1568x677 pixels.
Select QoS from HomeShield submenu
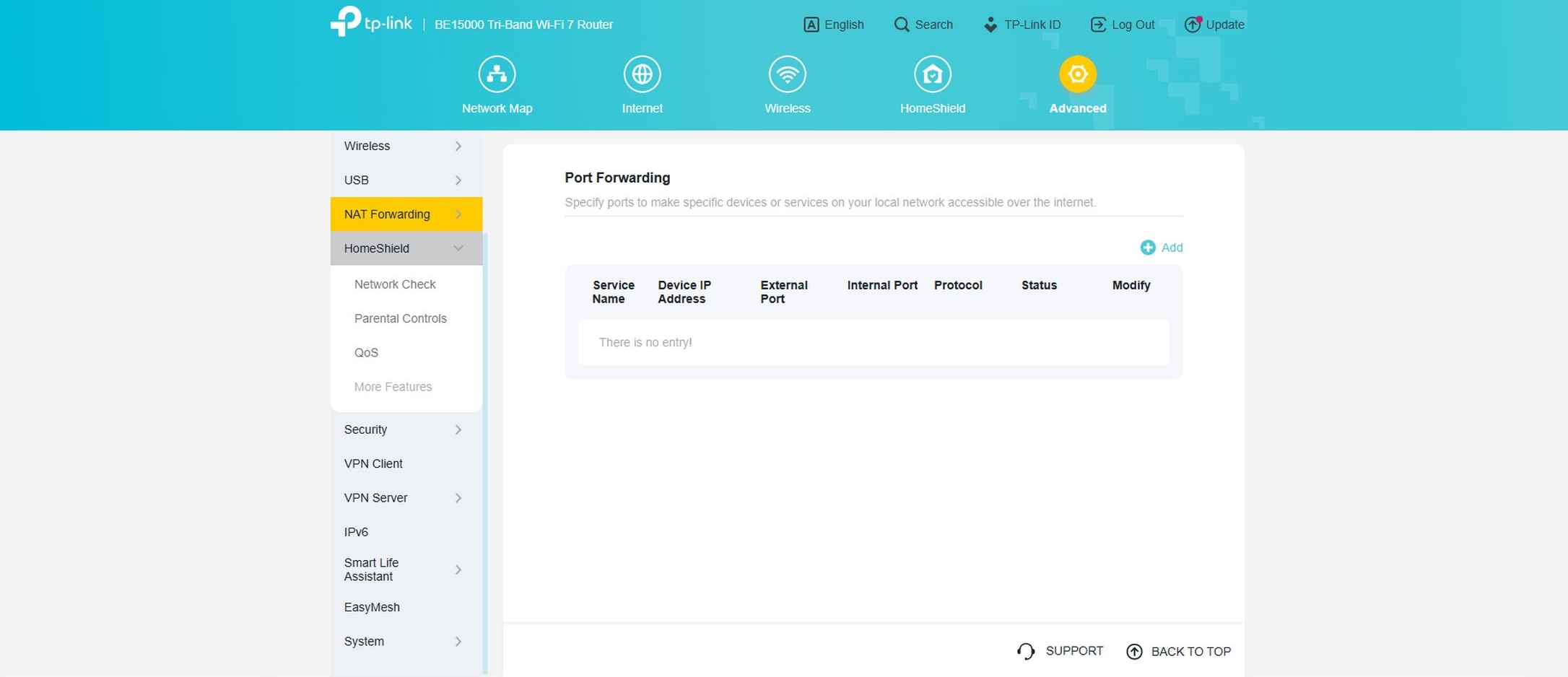[366, 352]
